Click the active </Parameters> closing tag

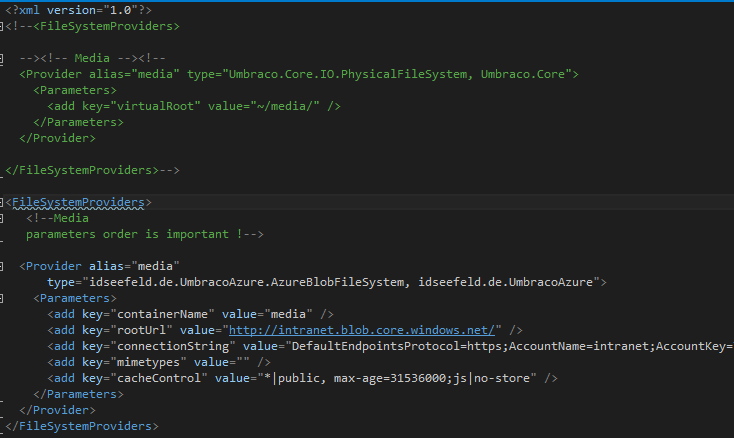pos(78,394)
